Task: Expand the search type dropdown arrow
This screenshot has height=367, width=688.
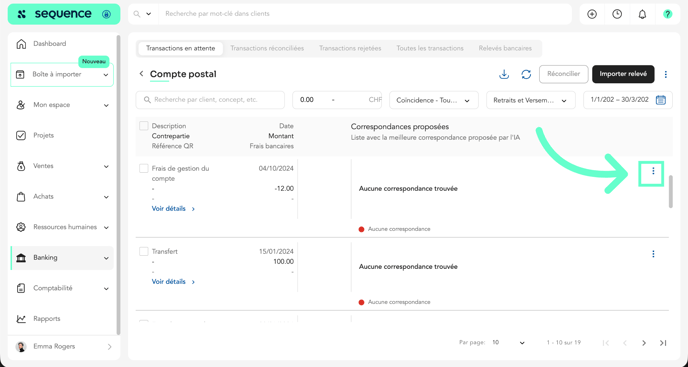Action: click(149, 14)
